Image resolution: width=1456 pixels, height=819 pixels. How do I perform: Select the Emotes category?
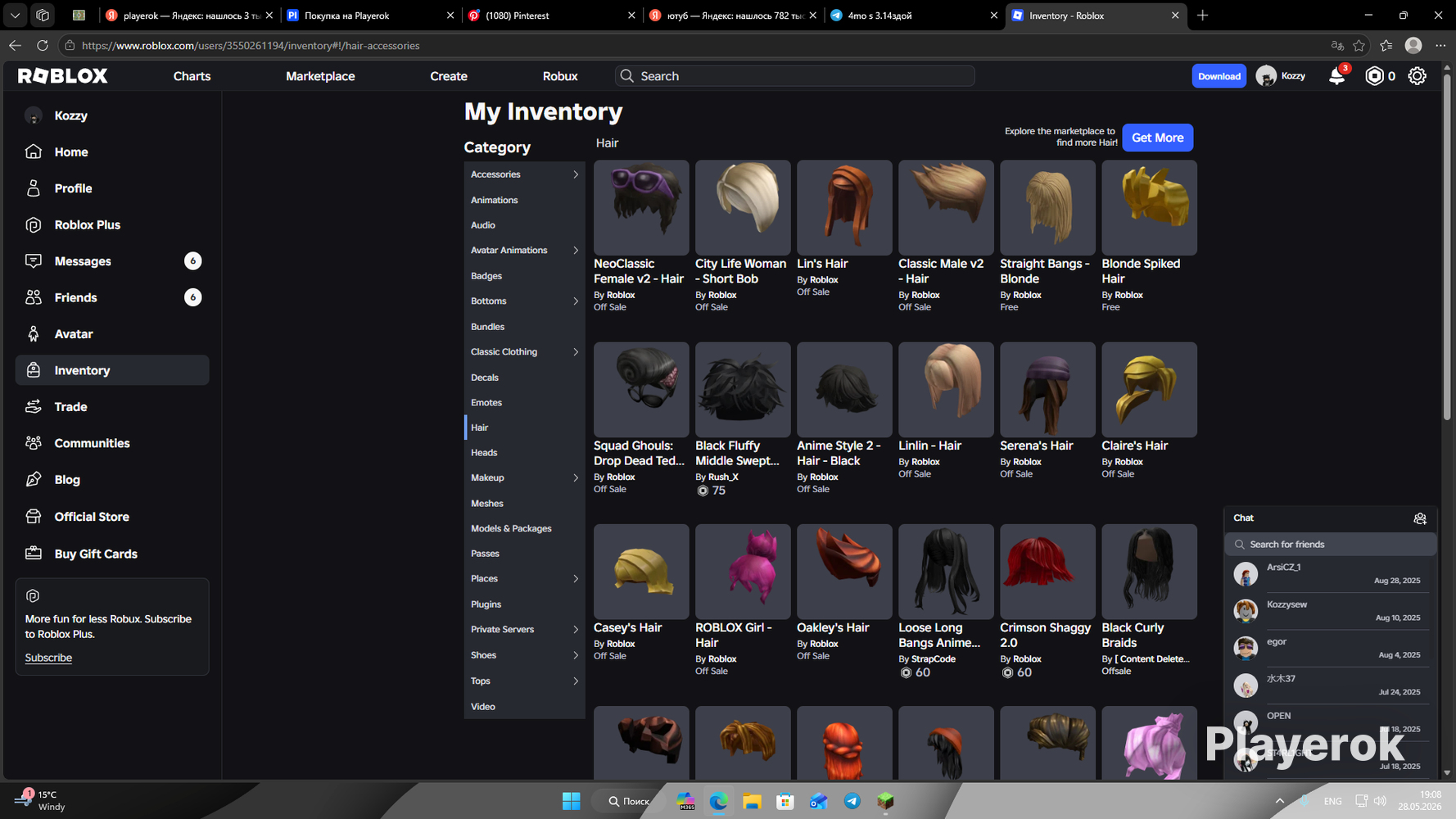pyautogui.click(x=524, y=403)
